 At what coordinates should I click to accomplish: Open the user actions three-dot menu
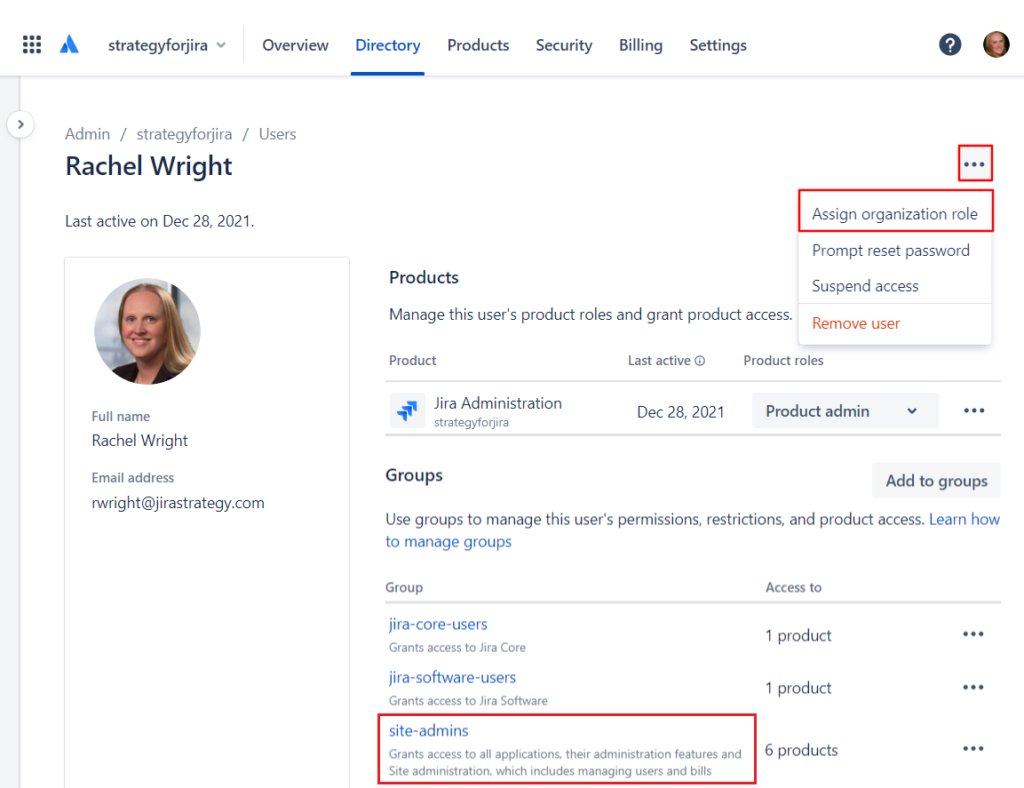(974, 163)
